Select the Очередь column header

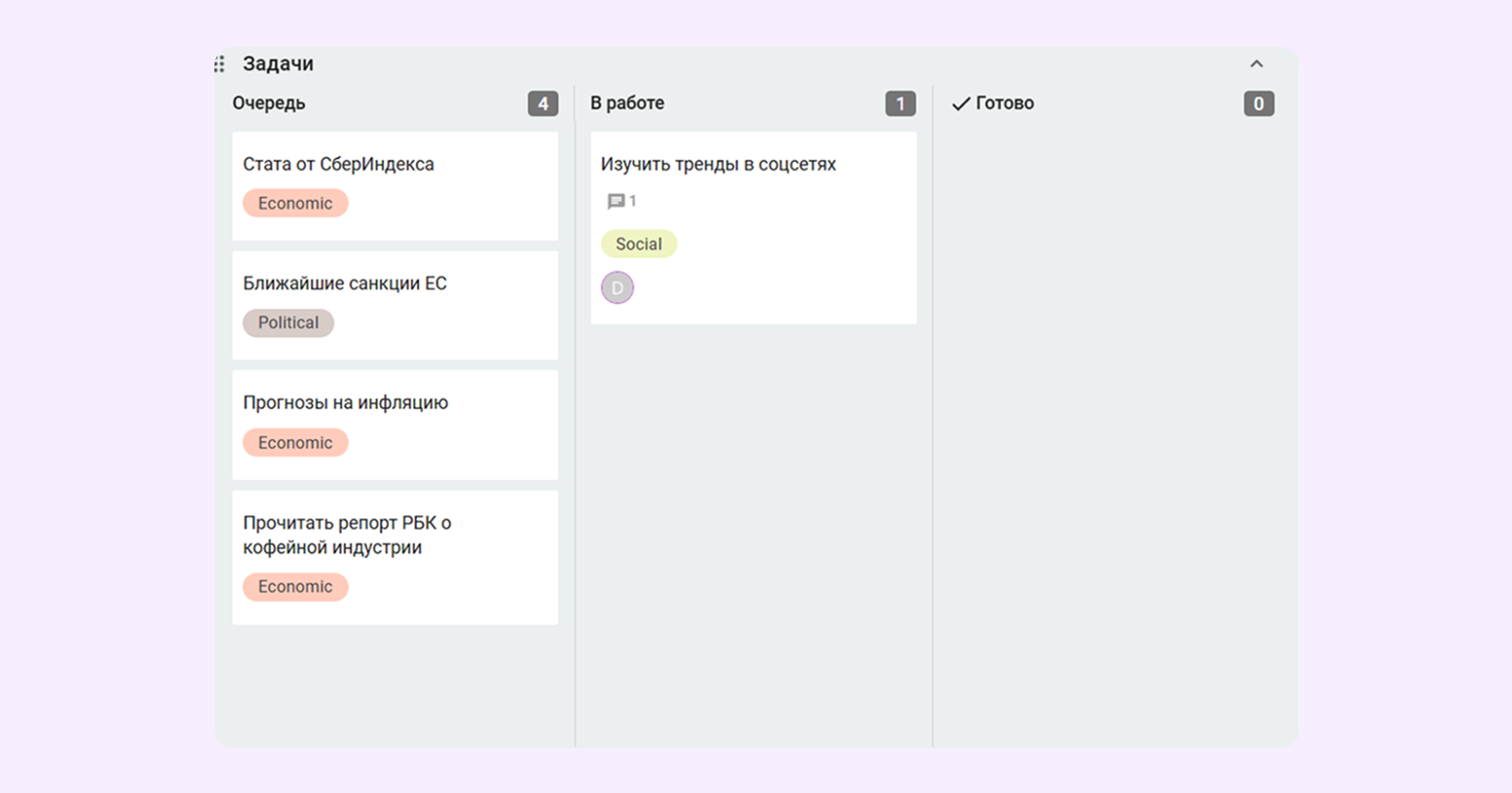coord(269,103)
